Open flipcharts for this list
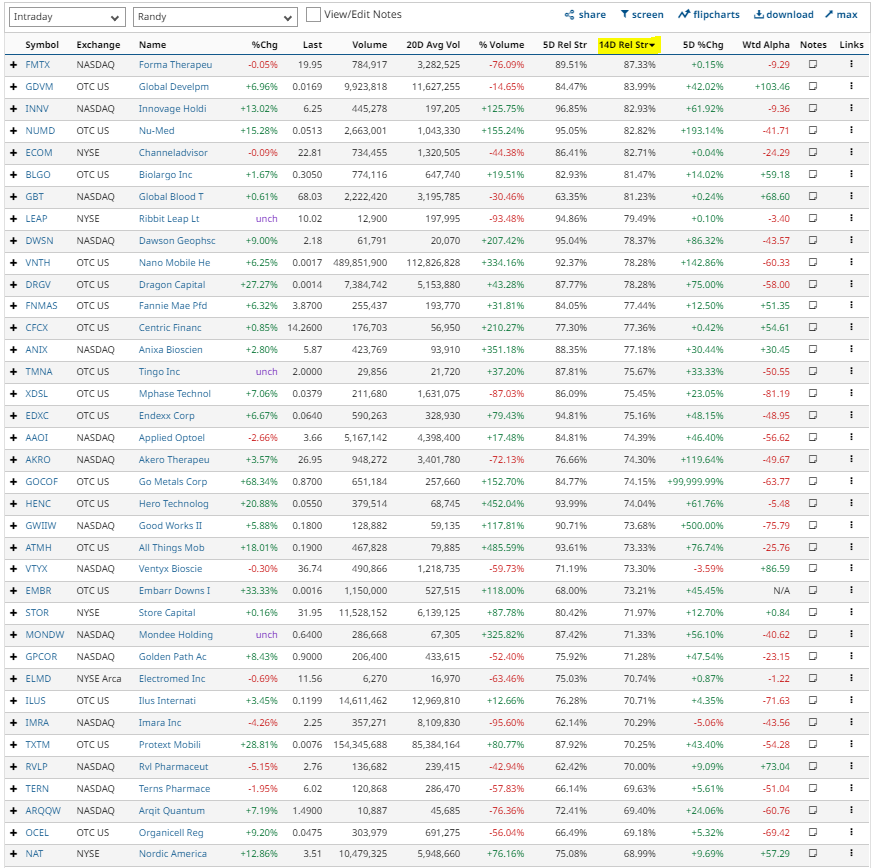This screenshot has width=872, height=868. [709, 15]
